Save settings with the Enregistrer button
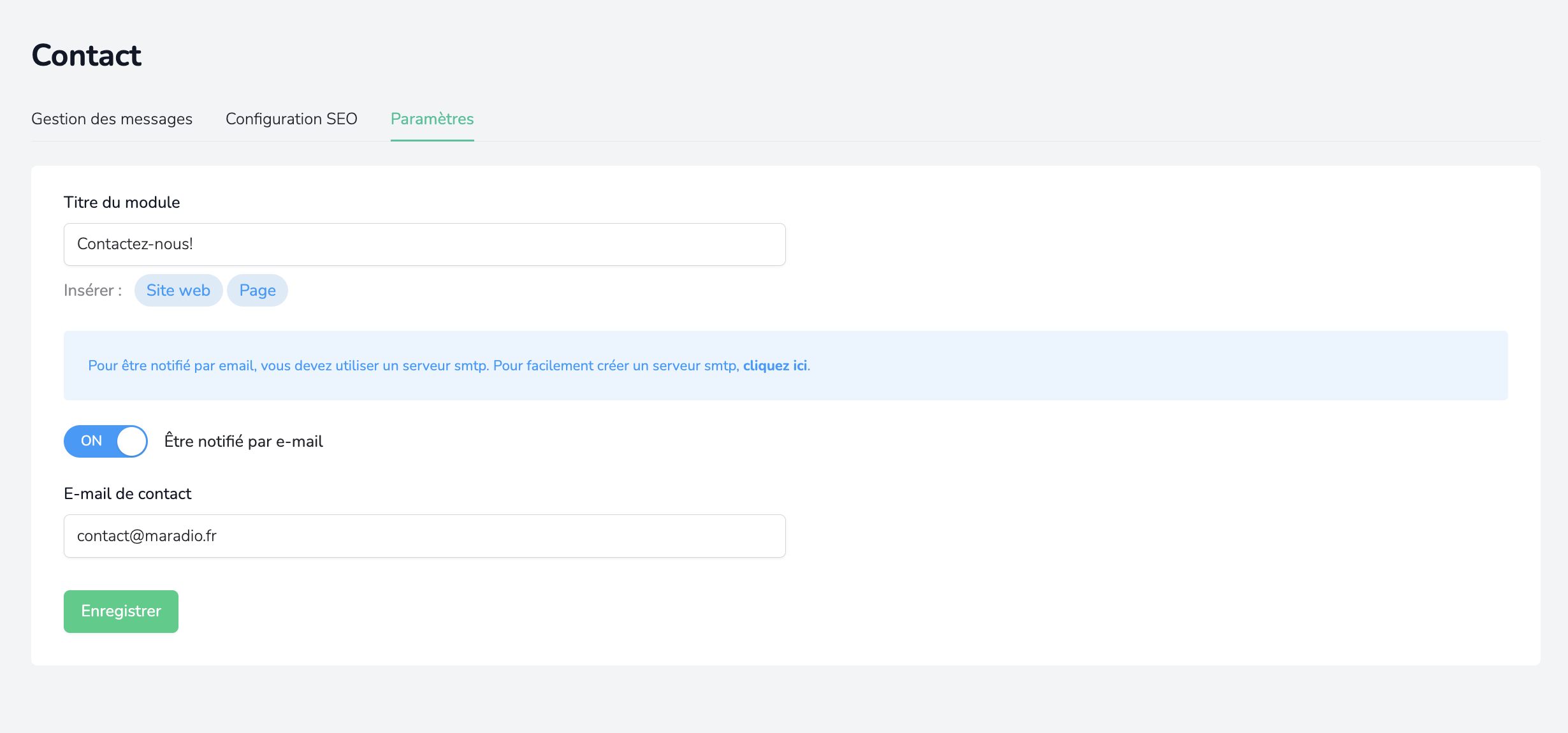Image resolution: width=1568 pixels, height=733 pixels. coord(121,611)
